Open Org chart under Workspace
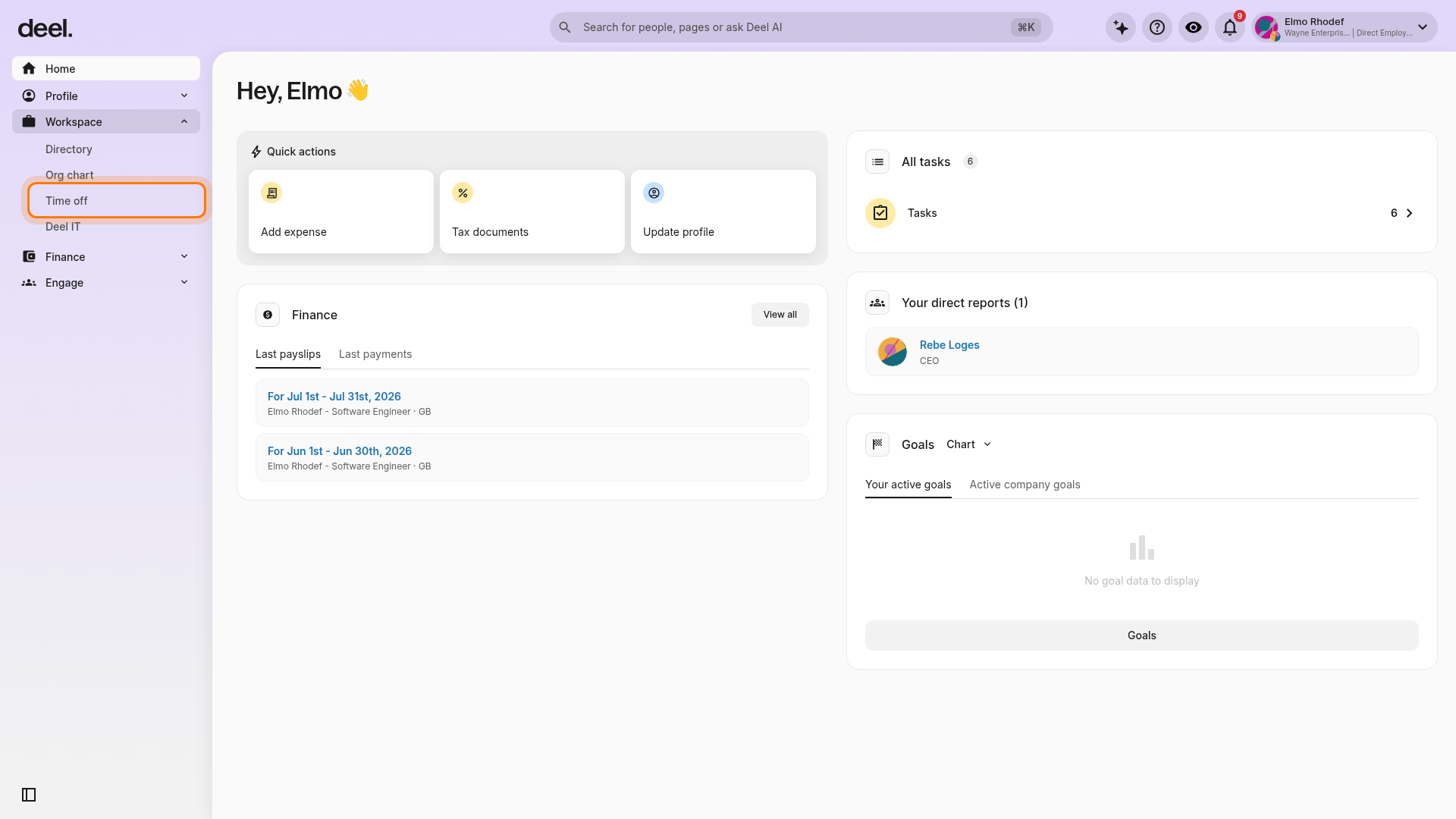 coord(70,175)
